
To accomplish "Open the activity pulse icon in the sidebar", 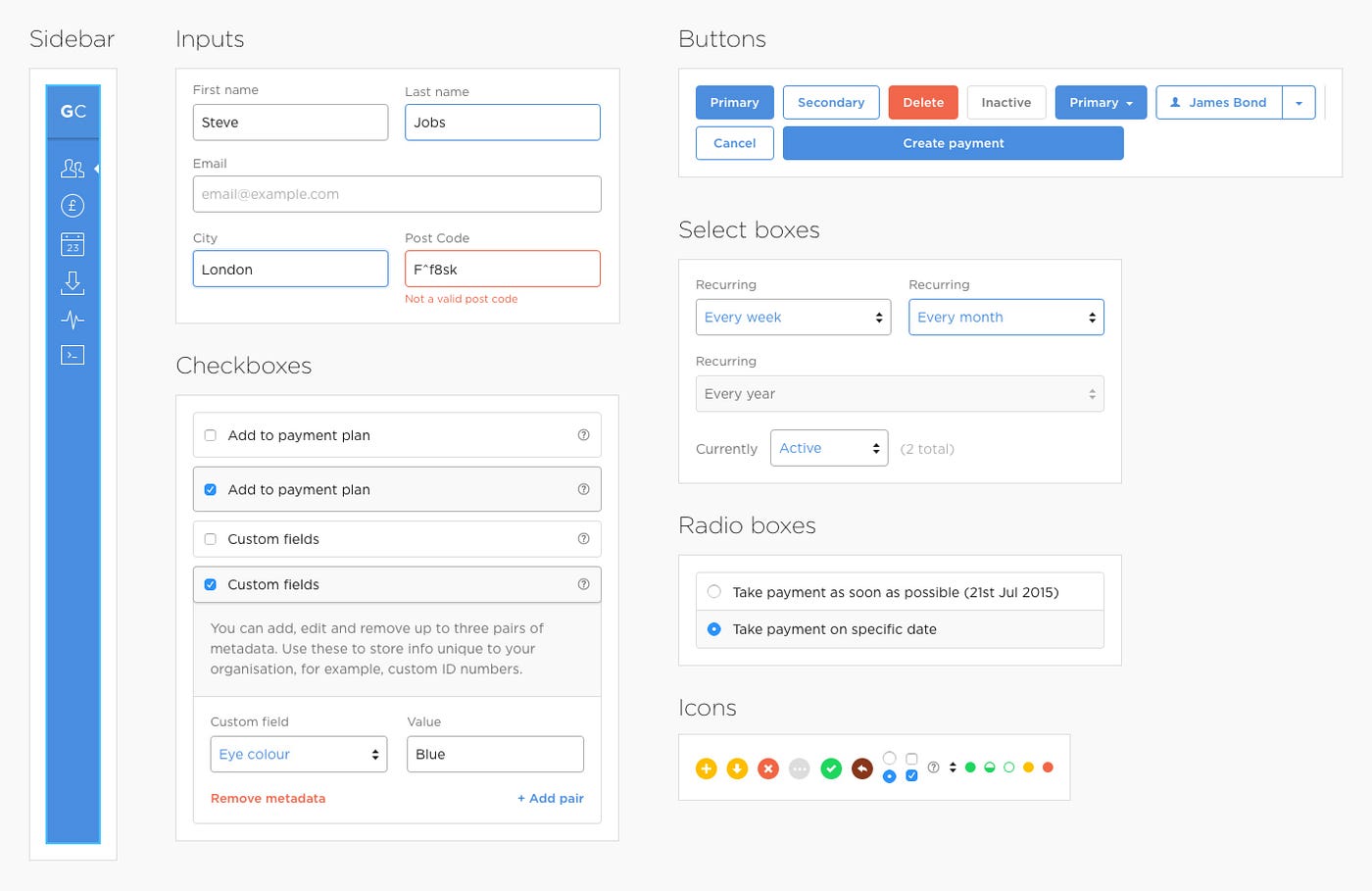I will (73, 319).
